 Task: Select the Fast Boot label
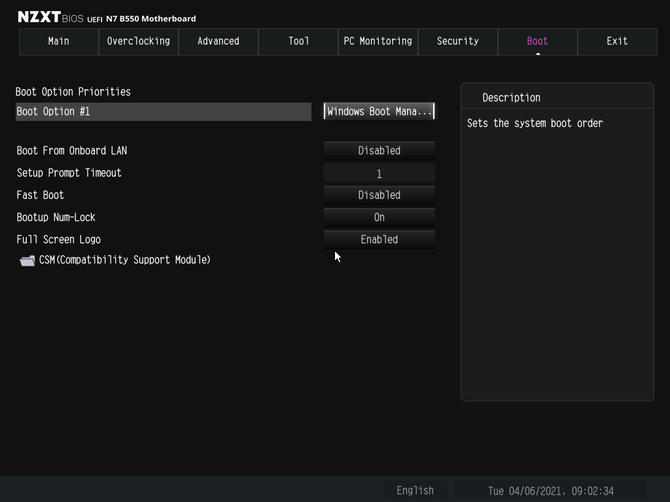pos(40,195)
